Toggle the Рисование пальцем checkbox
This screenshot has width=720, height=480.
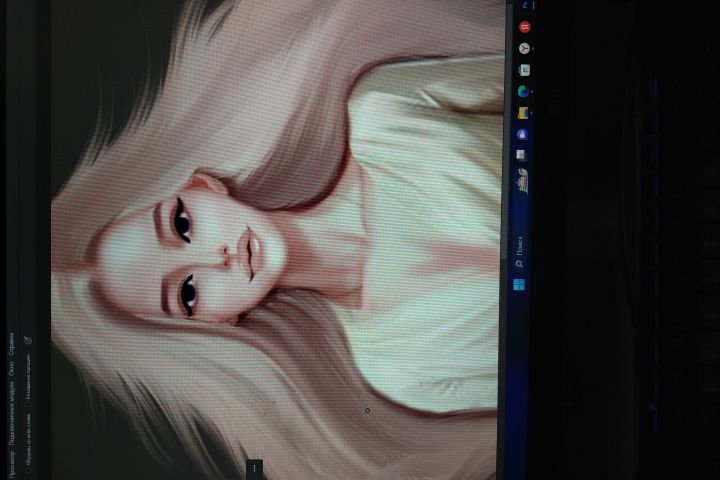pos(28,404)
